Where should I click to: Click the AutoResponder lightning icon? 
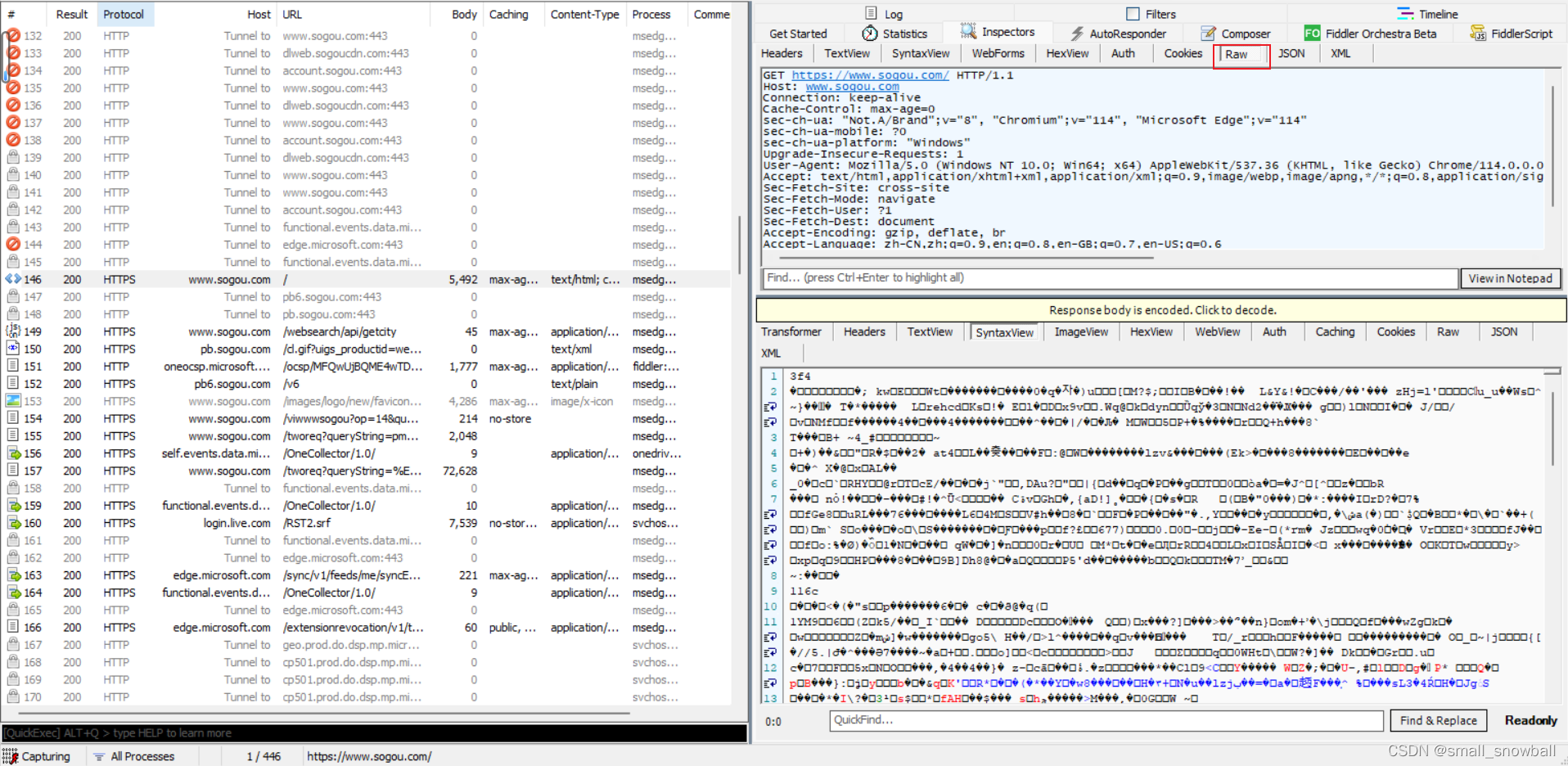(1079, 34)
